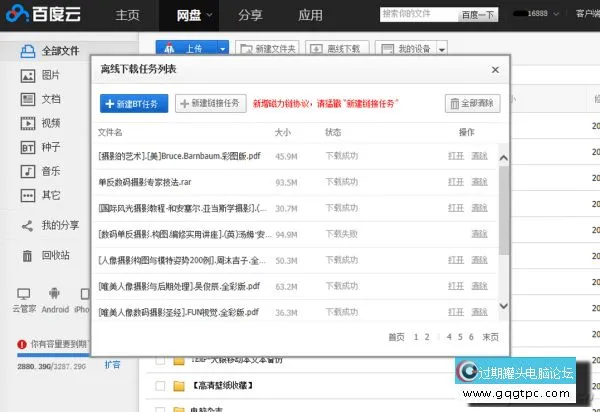Expand the user account dropdown
This screenshot has height=412, width=600.
coord(556,14)
